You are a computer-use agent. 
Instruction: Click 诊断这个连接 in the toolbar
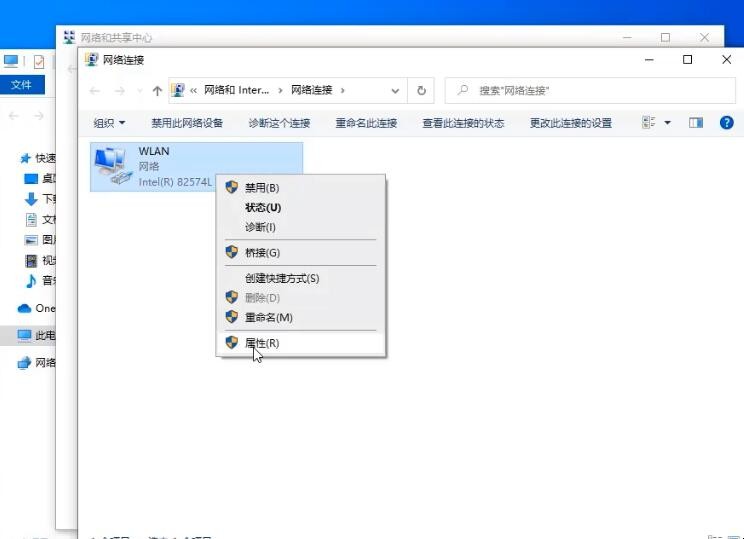point(279,123)
